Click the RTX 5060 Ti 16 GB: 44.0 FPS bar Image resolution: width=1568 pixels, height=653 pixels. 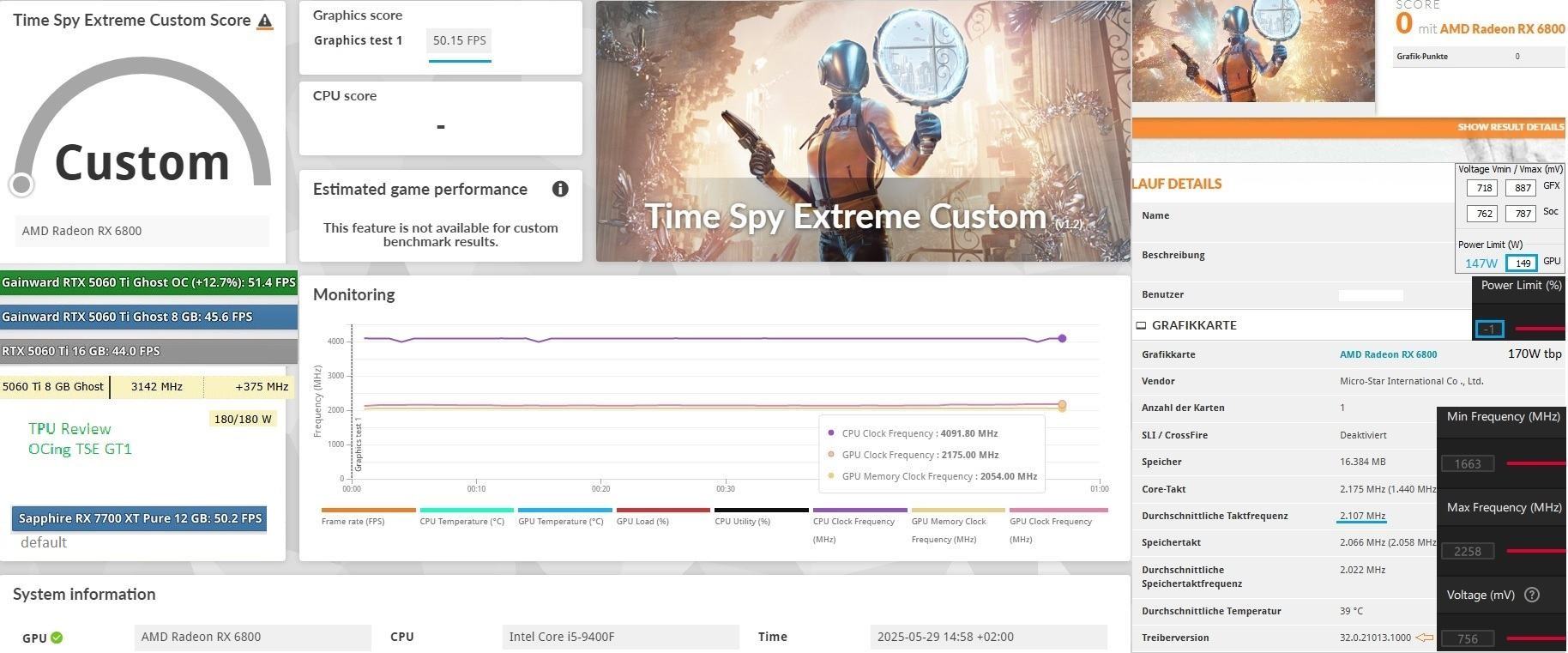(148, 351)
